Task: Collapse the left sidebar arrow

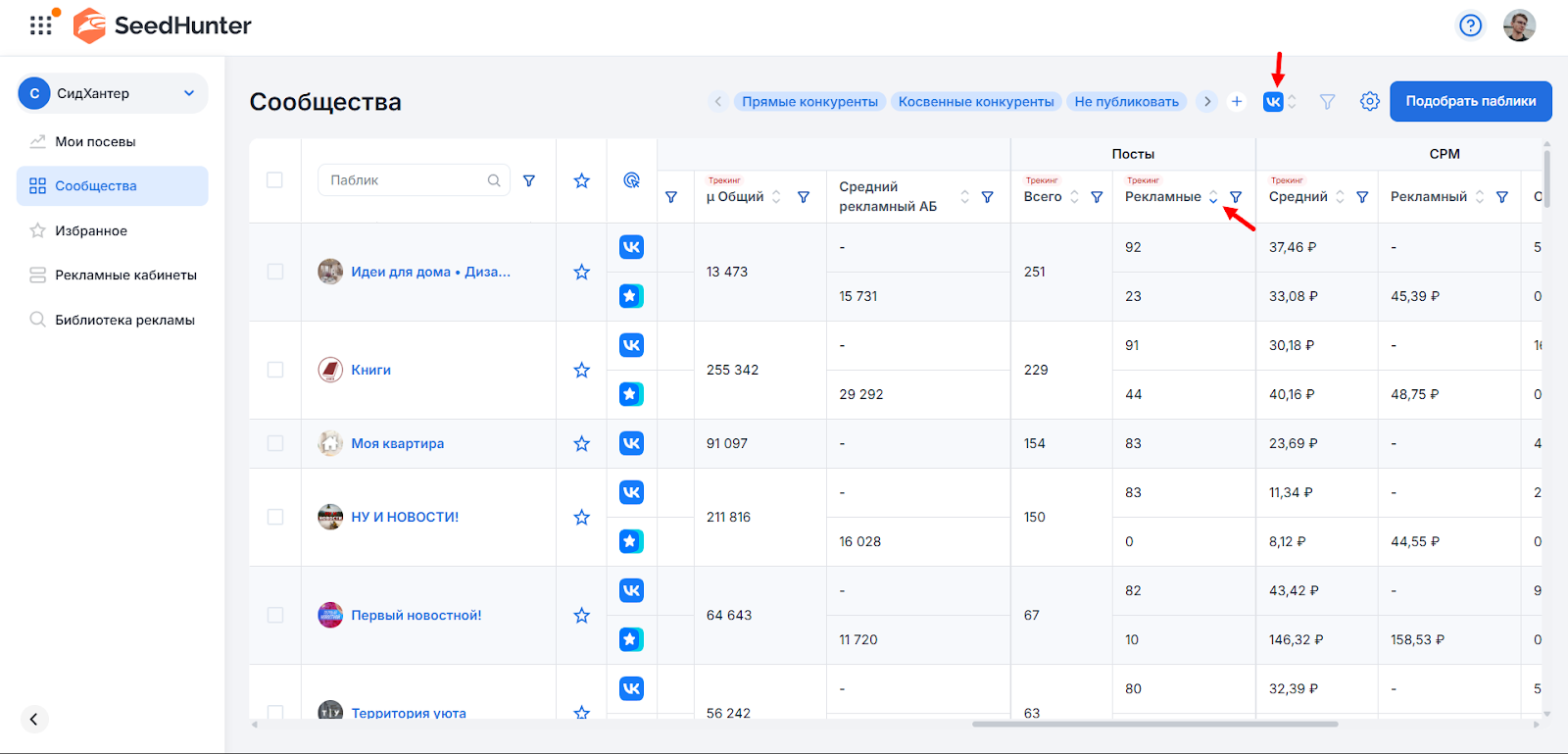Action: click(x=33, y=719)
